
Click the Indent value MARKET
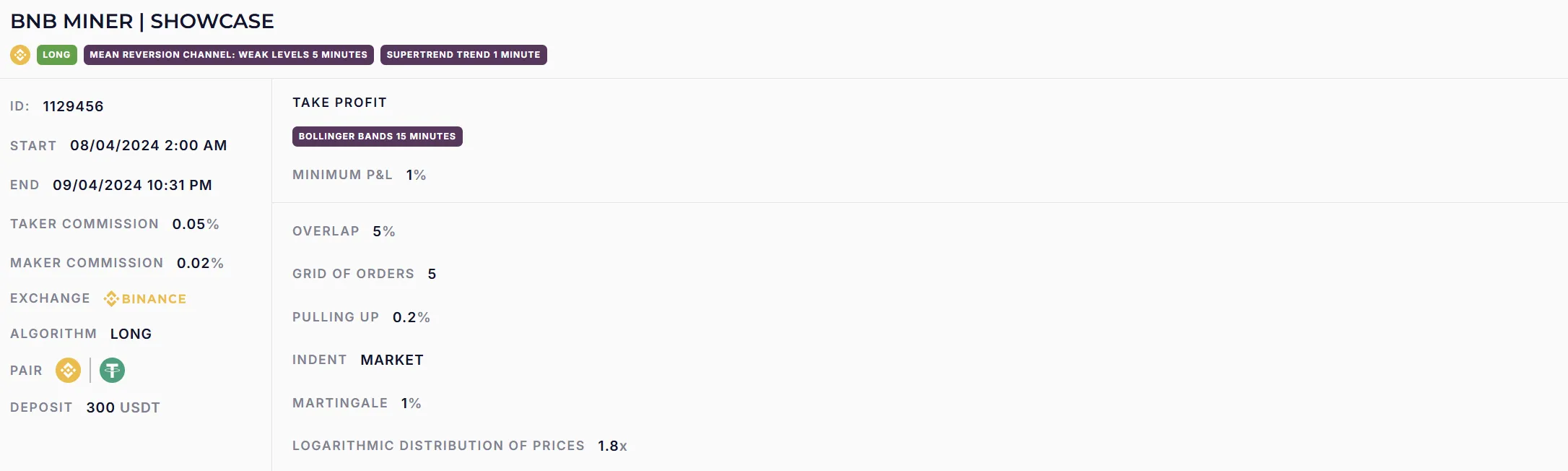(x=392, y=360)
